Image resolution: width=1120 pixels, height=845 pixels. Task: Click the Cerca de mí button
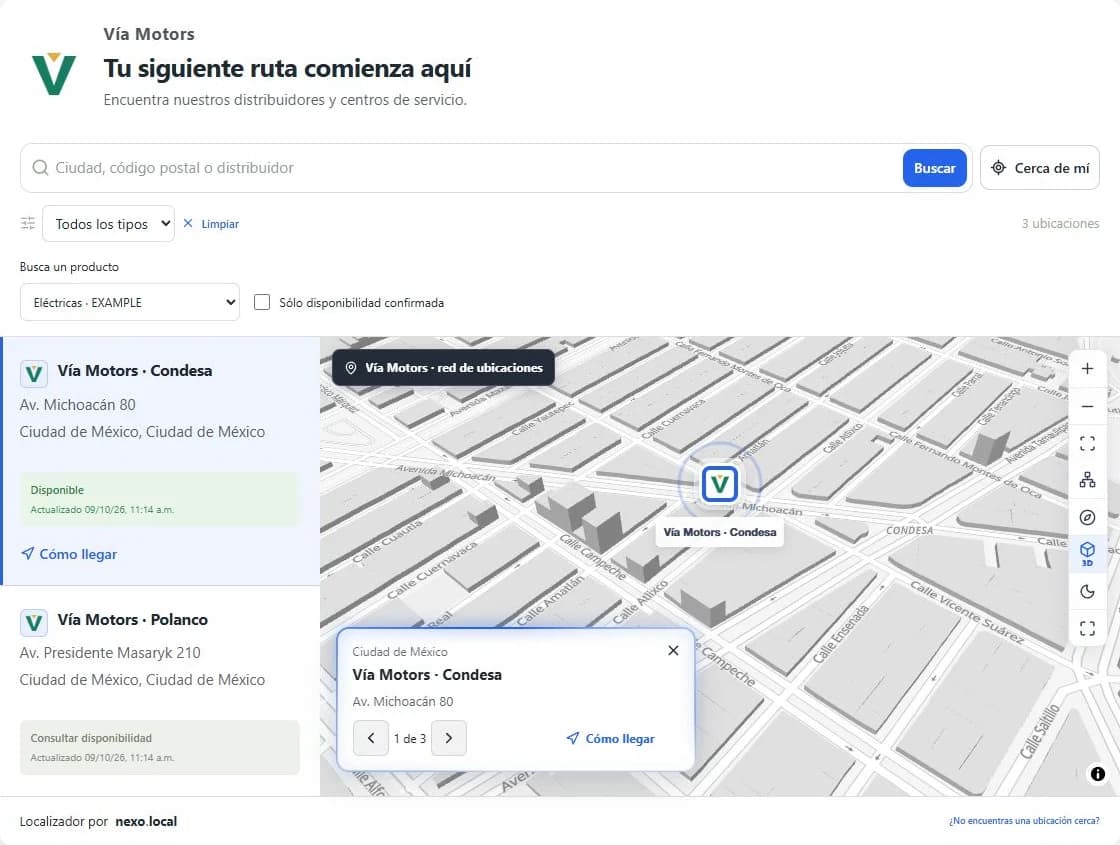click(x=1039, y=168)
